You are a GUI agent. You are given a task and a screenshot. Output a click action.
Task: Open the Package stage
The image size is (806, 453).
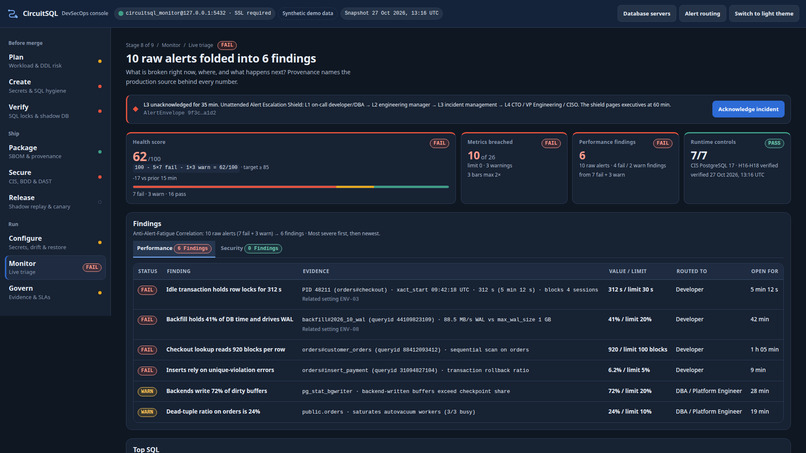pos(55,152)
